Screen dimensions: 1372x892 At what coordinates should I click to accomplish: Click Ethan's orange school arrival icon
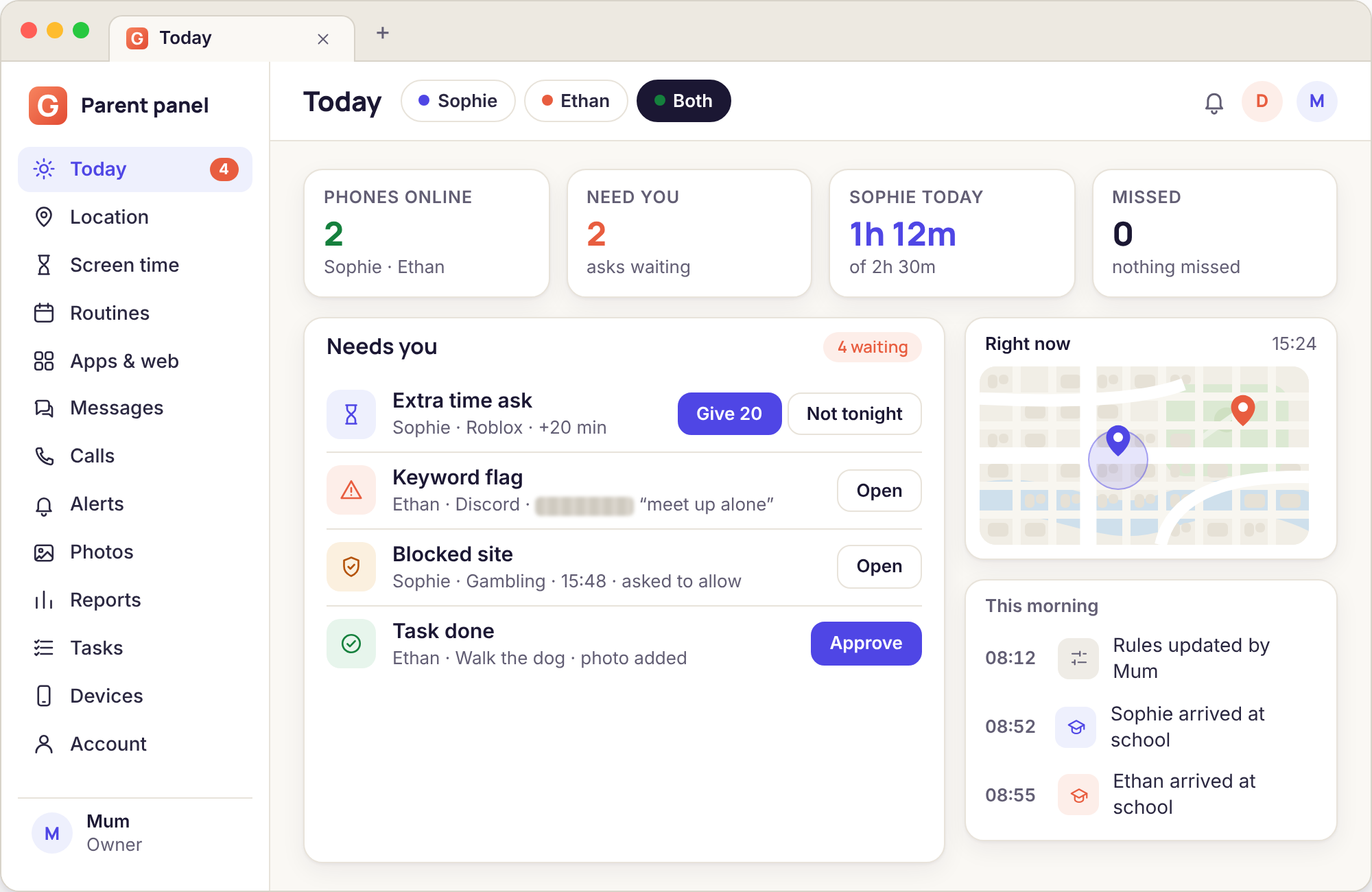click(1078, 795)
